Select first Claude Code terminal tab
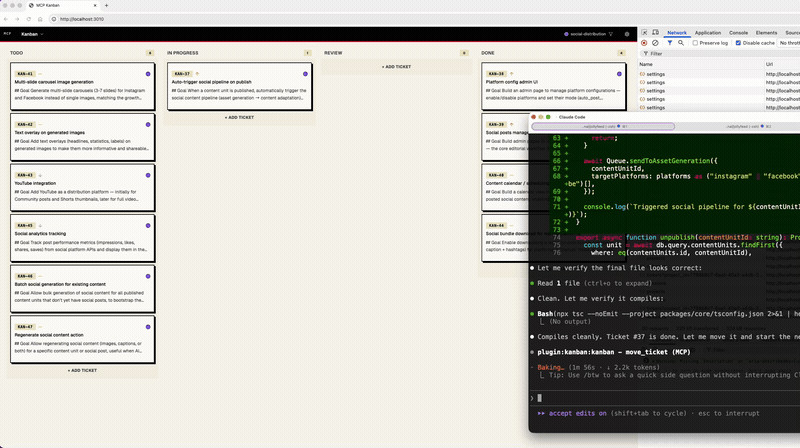The height and width of the screenshot is (448, 800). pos(603,126)
